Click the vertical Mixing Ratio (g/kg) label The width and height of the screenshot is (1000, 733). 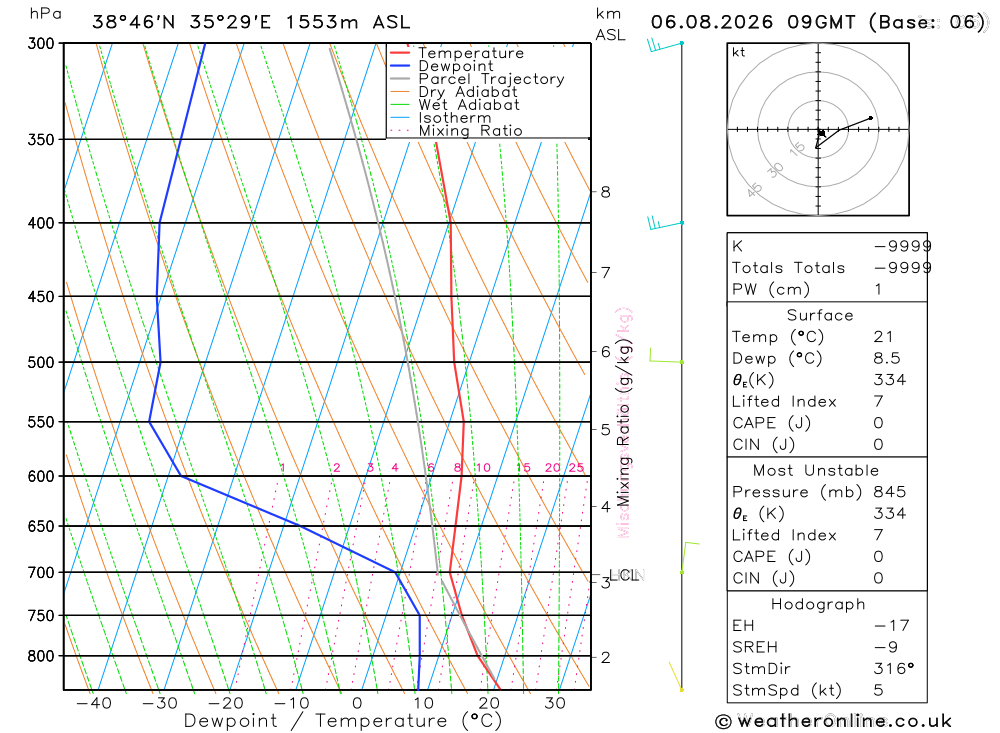pos(624,422)
